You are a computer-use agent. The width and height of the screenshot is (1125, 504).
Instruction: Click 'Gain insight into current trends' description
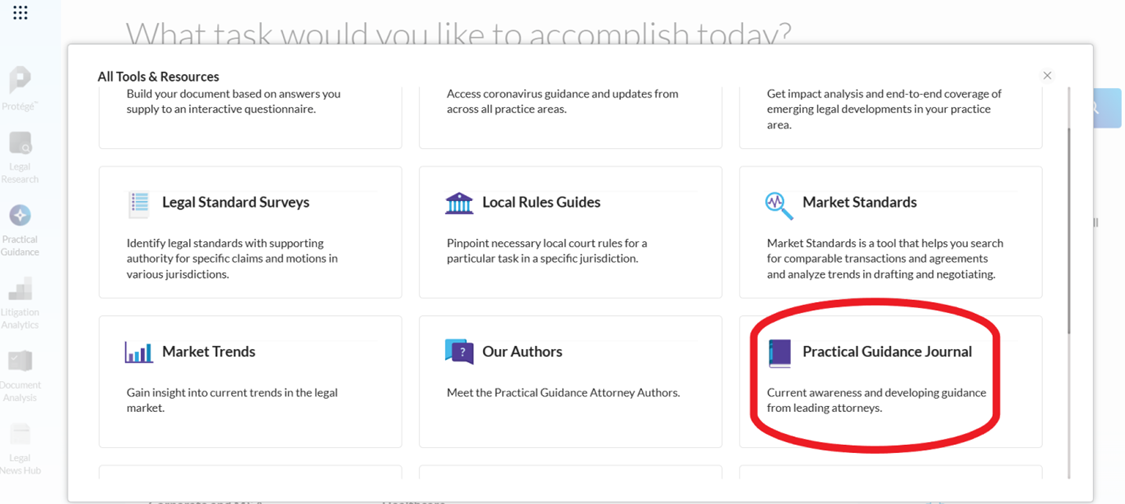tap(232, 401)
